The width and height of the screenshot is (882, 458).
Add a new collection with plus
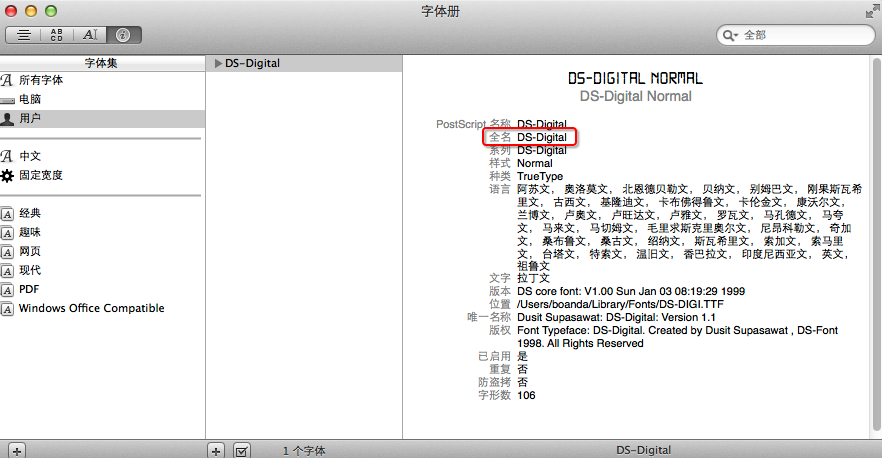17,451
